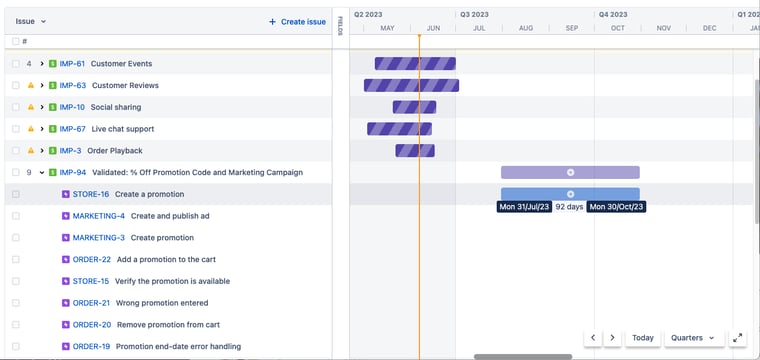Expand the IMP-10 Social sharing row
The image size is (760, 360).
(x=42, y=107)
